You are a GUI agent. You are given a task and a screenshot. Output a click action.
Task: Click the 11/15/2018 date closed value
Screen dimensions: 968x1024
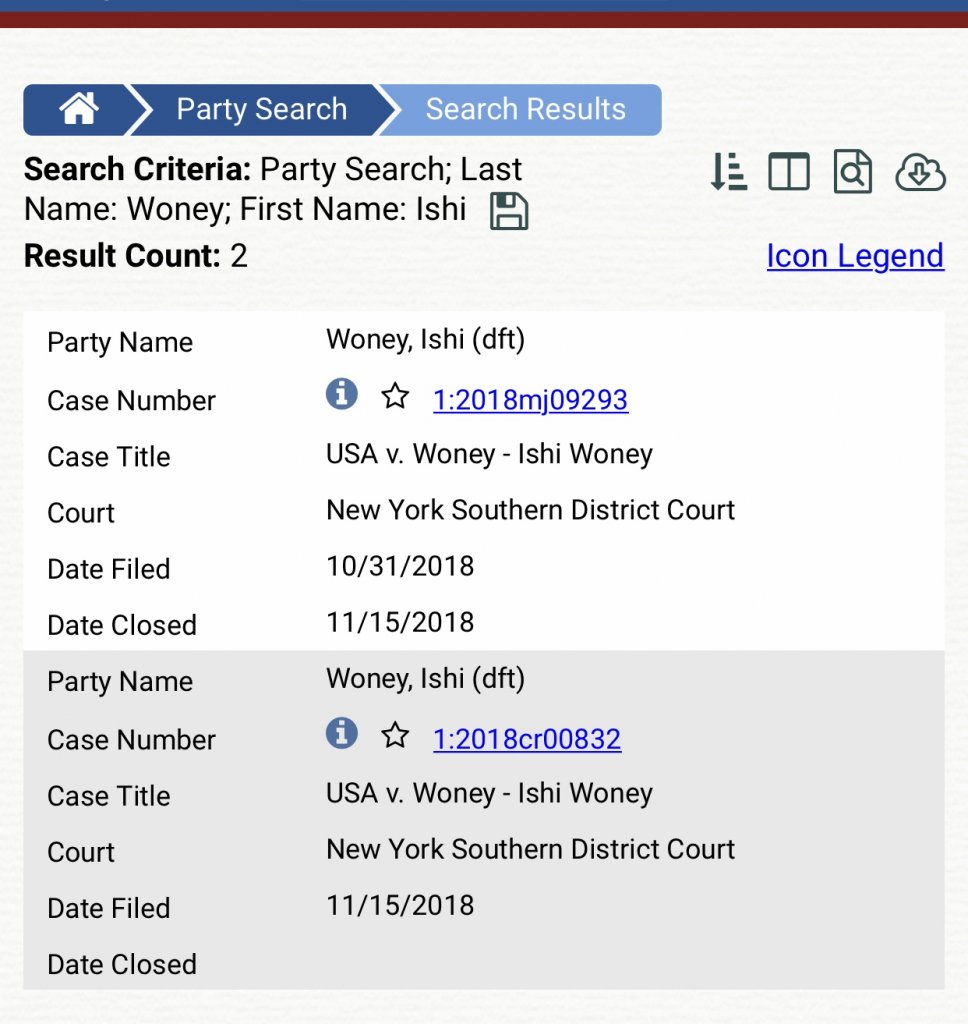400,622
